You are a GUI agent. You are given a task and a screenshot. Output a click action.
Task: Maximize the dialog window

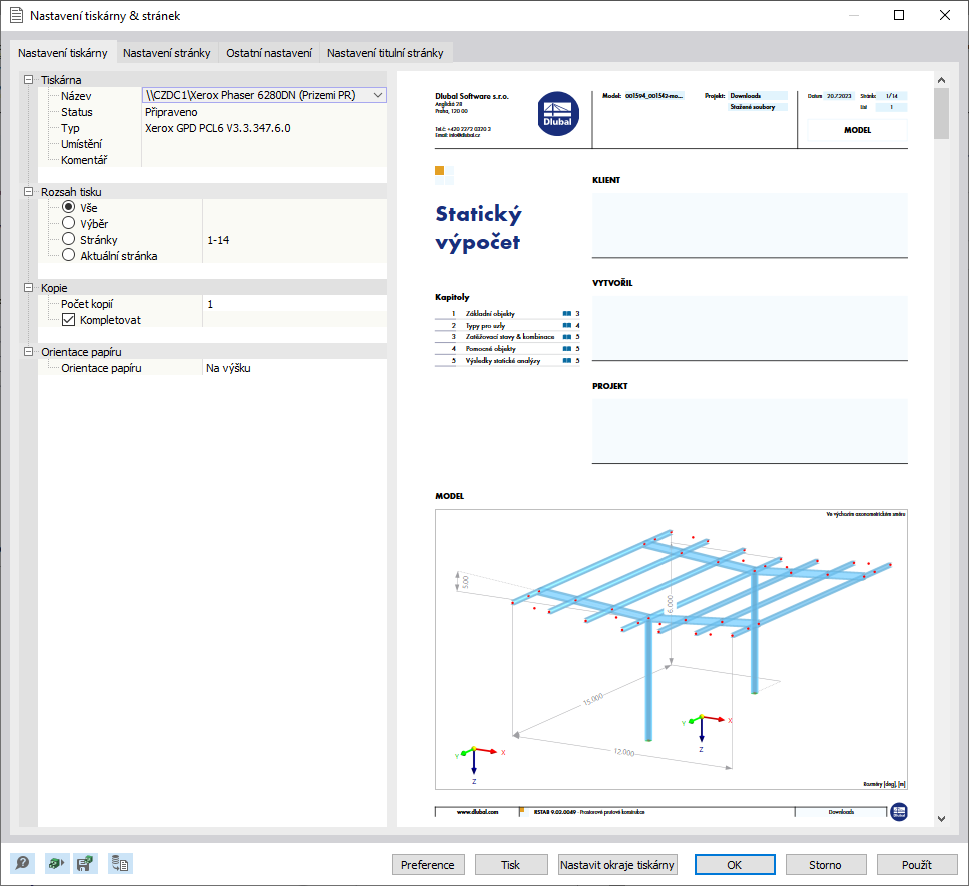pyautogui.click(x=899, y=15)
